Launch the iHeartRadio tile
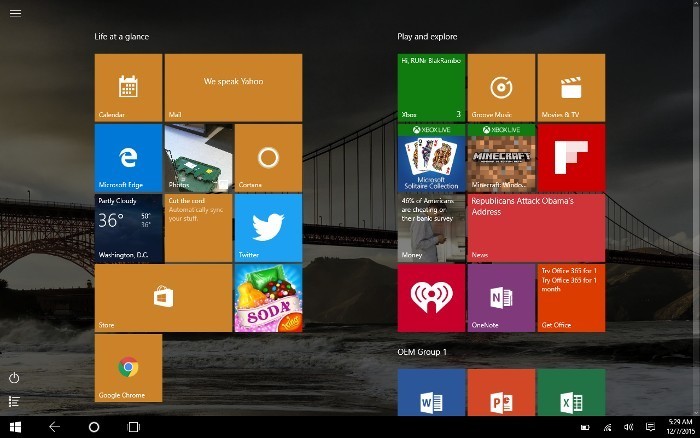 coord(431,298)
